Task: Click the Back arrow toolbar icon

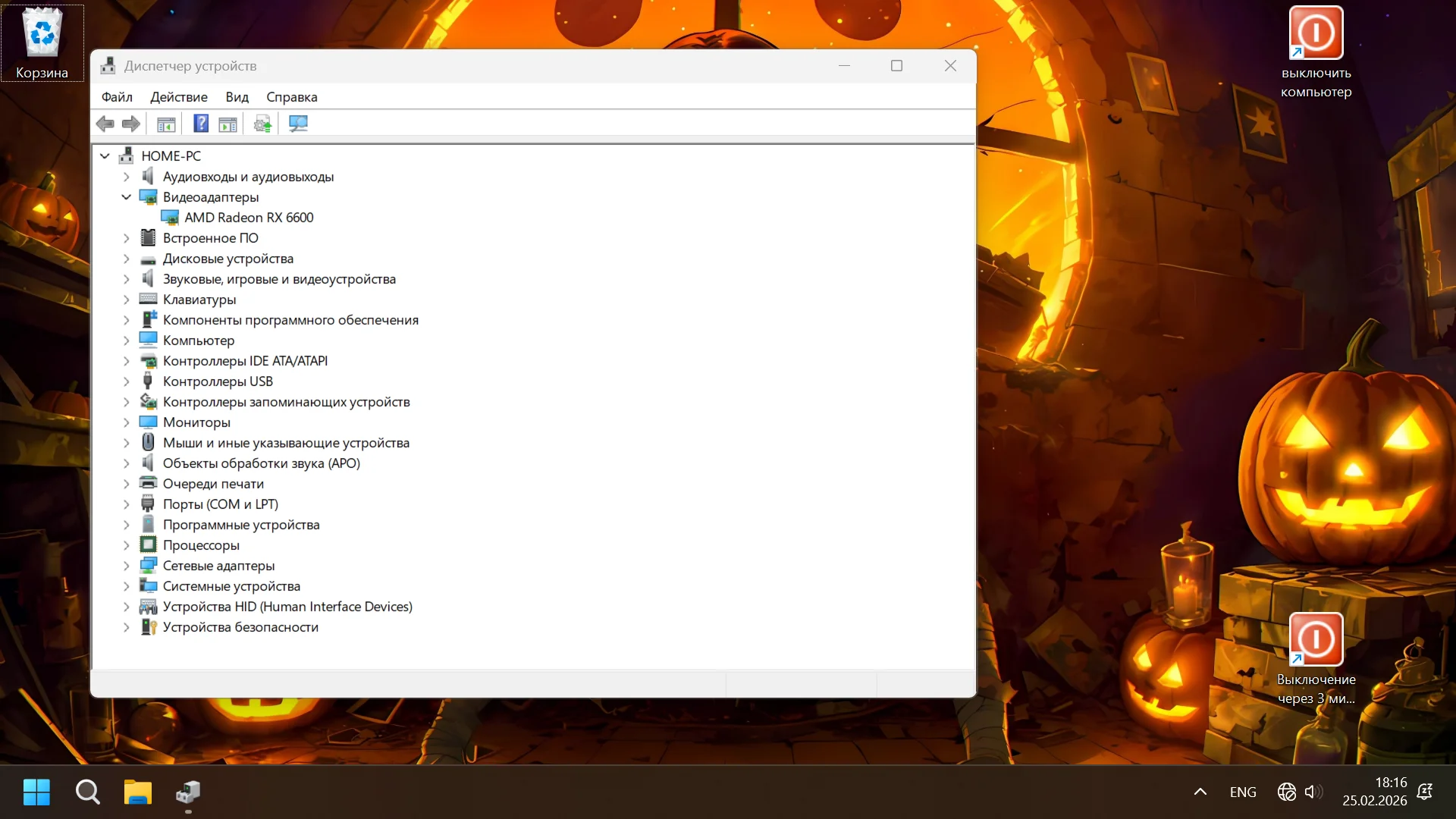Action: coord(105,124)
